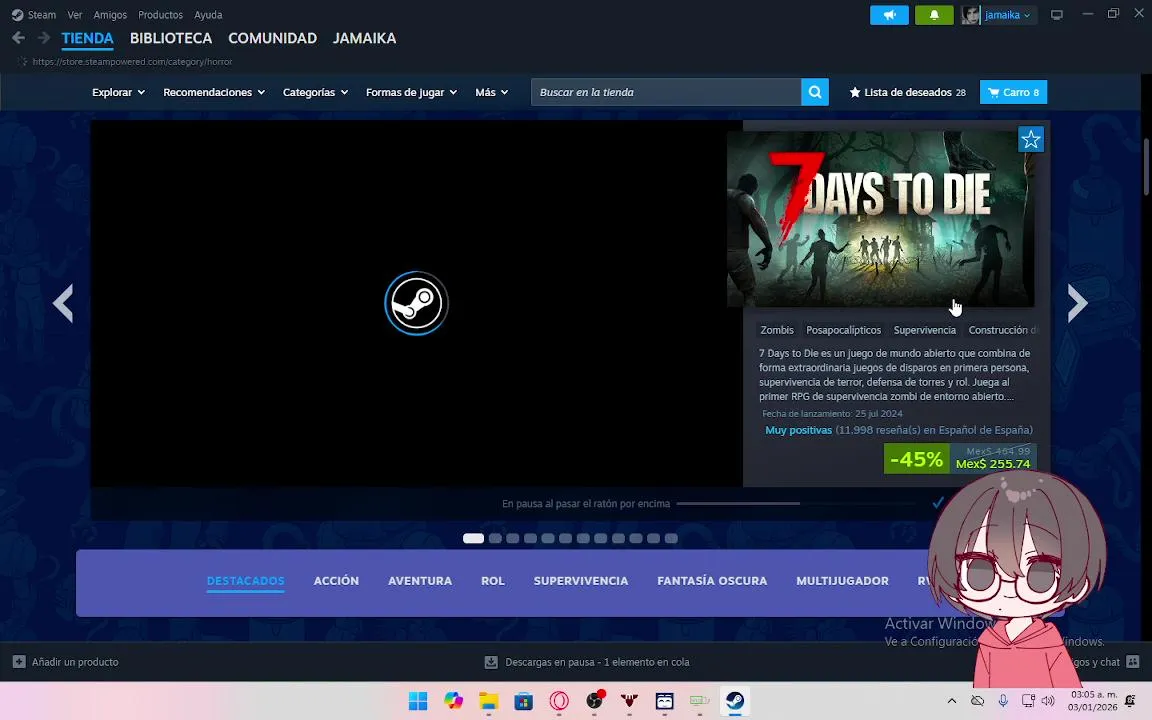
Task: Show the previous carousel game with left arrow
Action: [63, 303]
